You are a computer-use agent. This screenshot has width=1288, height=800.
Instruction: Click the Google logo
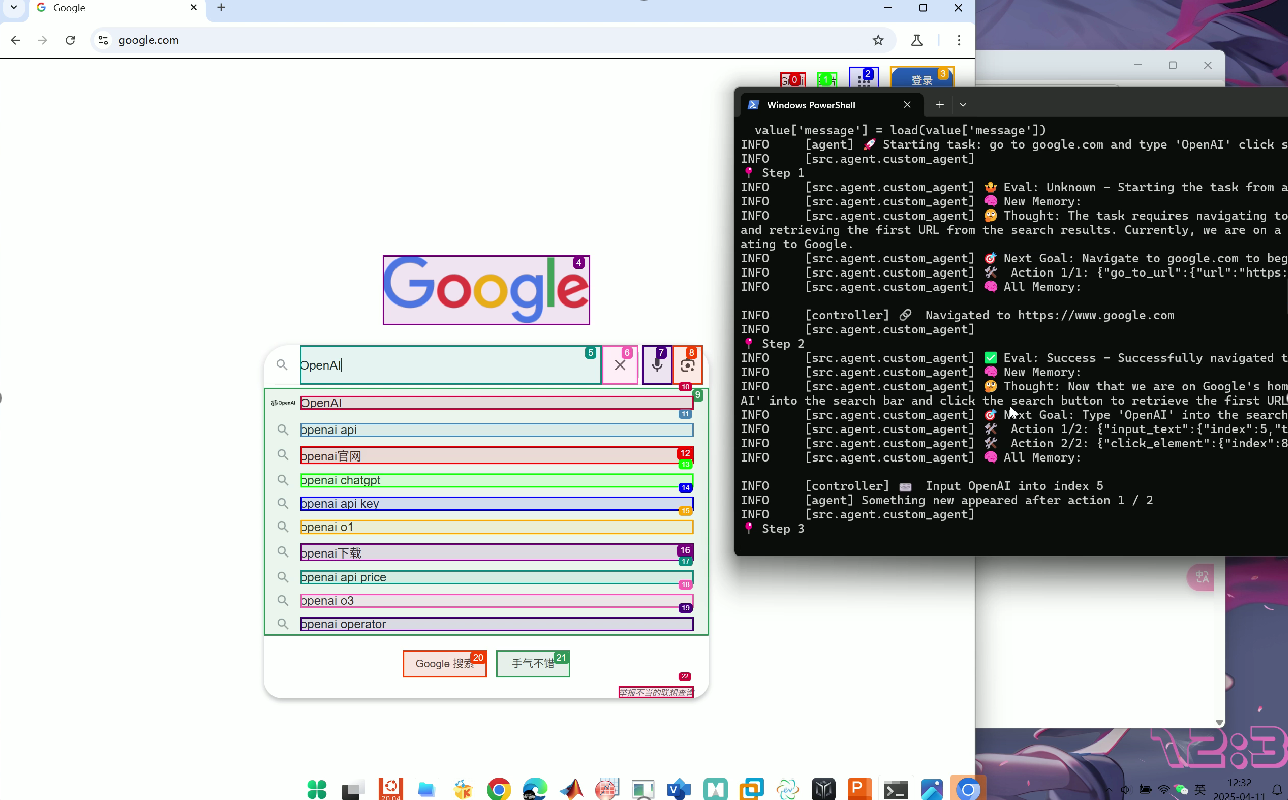tap(486, 290)
